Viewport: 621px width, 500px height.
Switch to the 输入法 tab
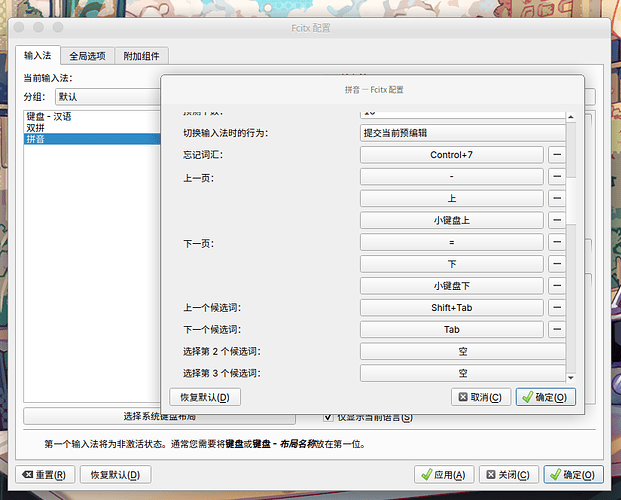click(38, 55)
